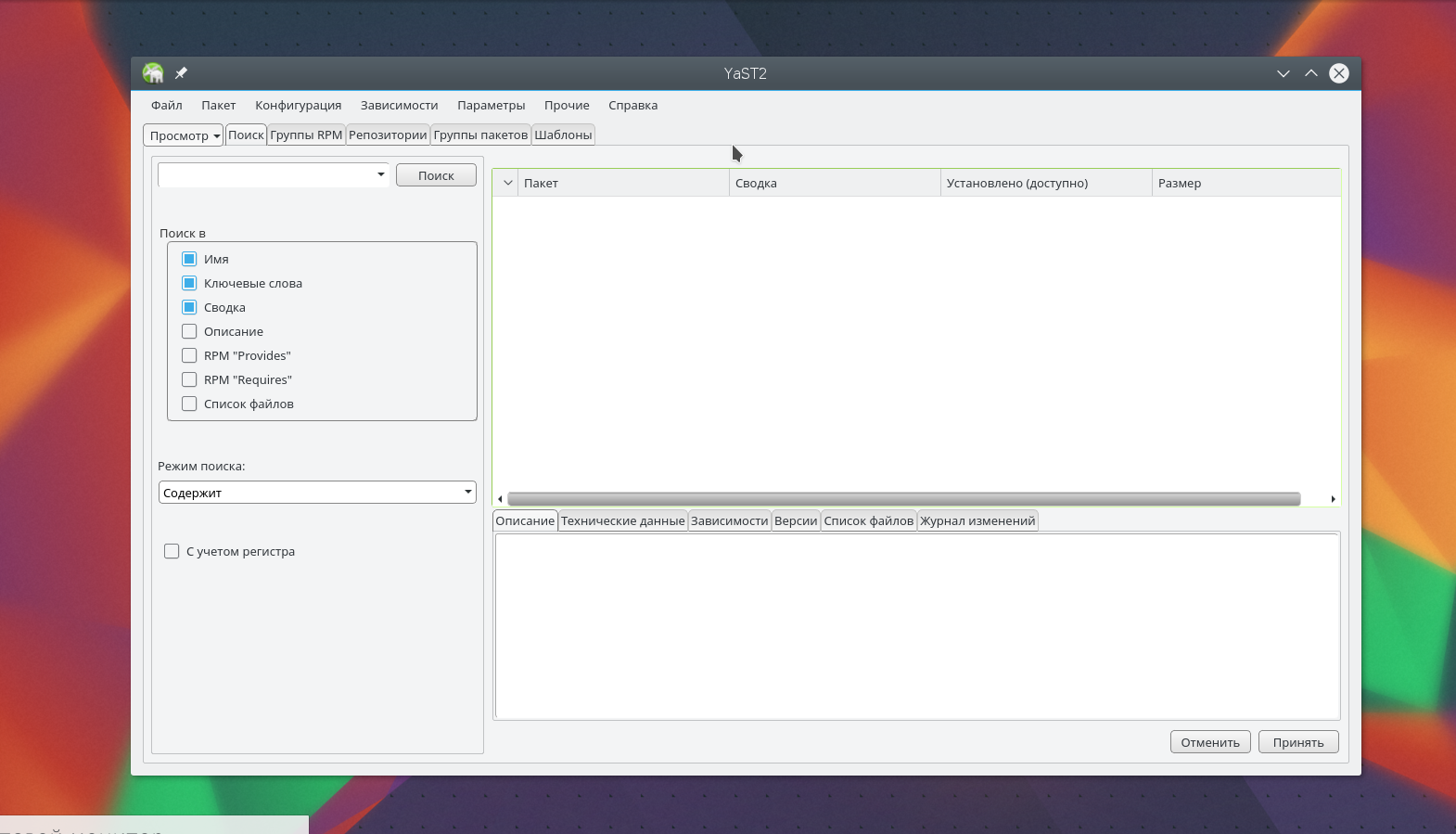Click the horizontal scrollbar in package list
The width and height of the screenshot is (1456, 834).
(x=903, y=499)
